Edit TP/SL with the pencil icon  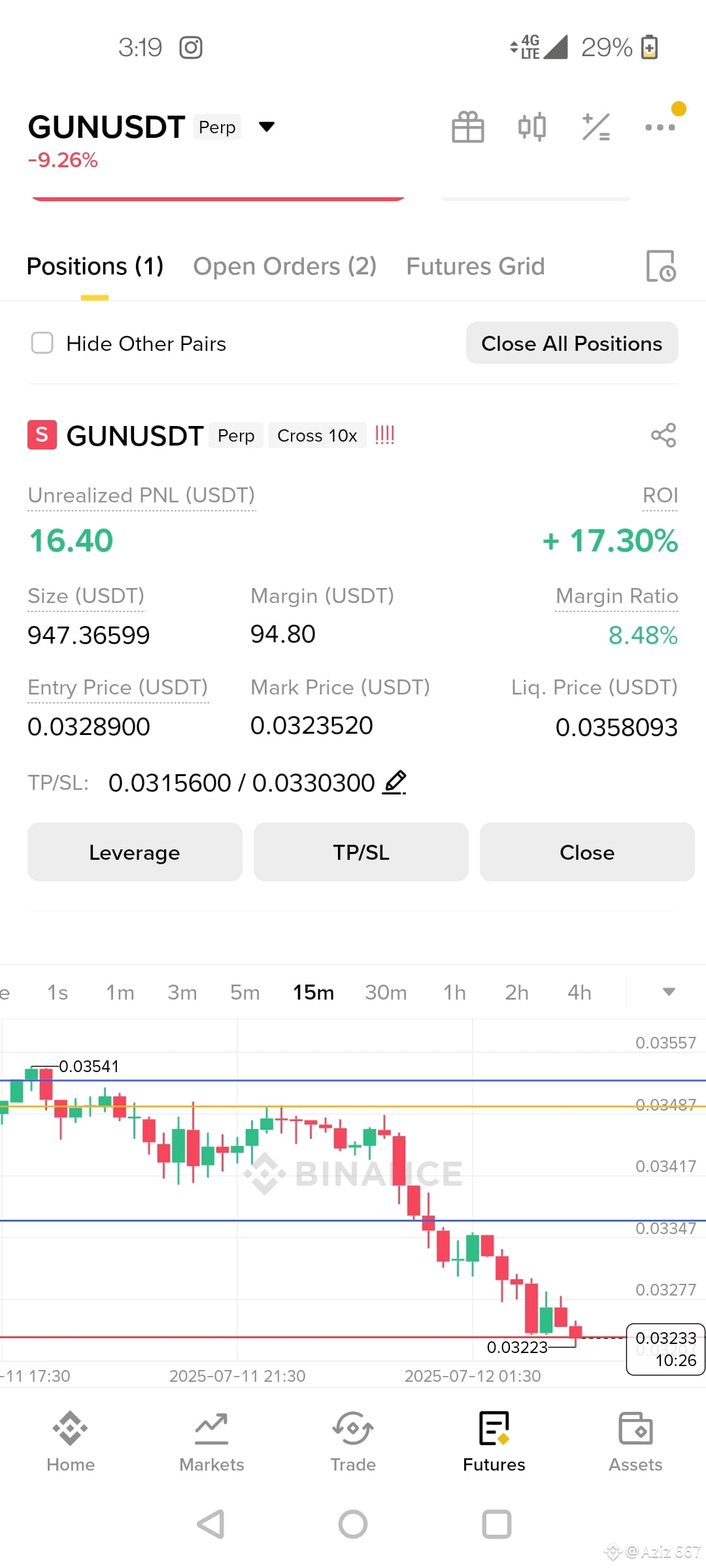(395, 782)
